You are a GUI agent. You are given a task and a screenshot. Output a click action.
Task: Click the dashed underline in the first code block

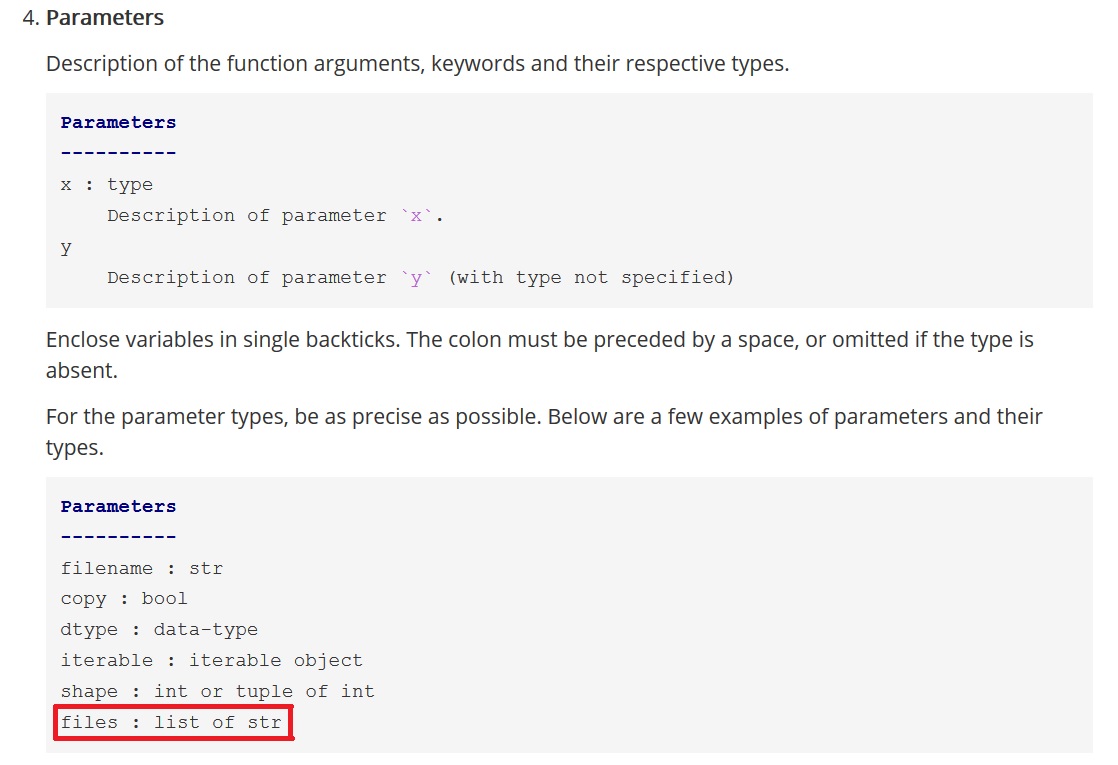coord(118,153)
